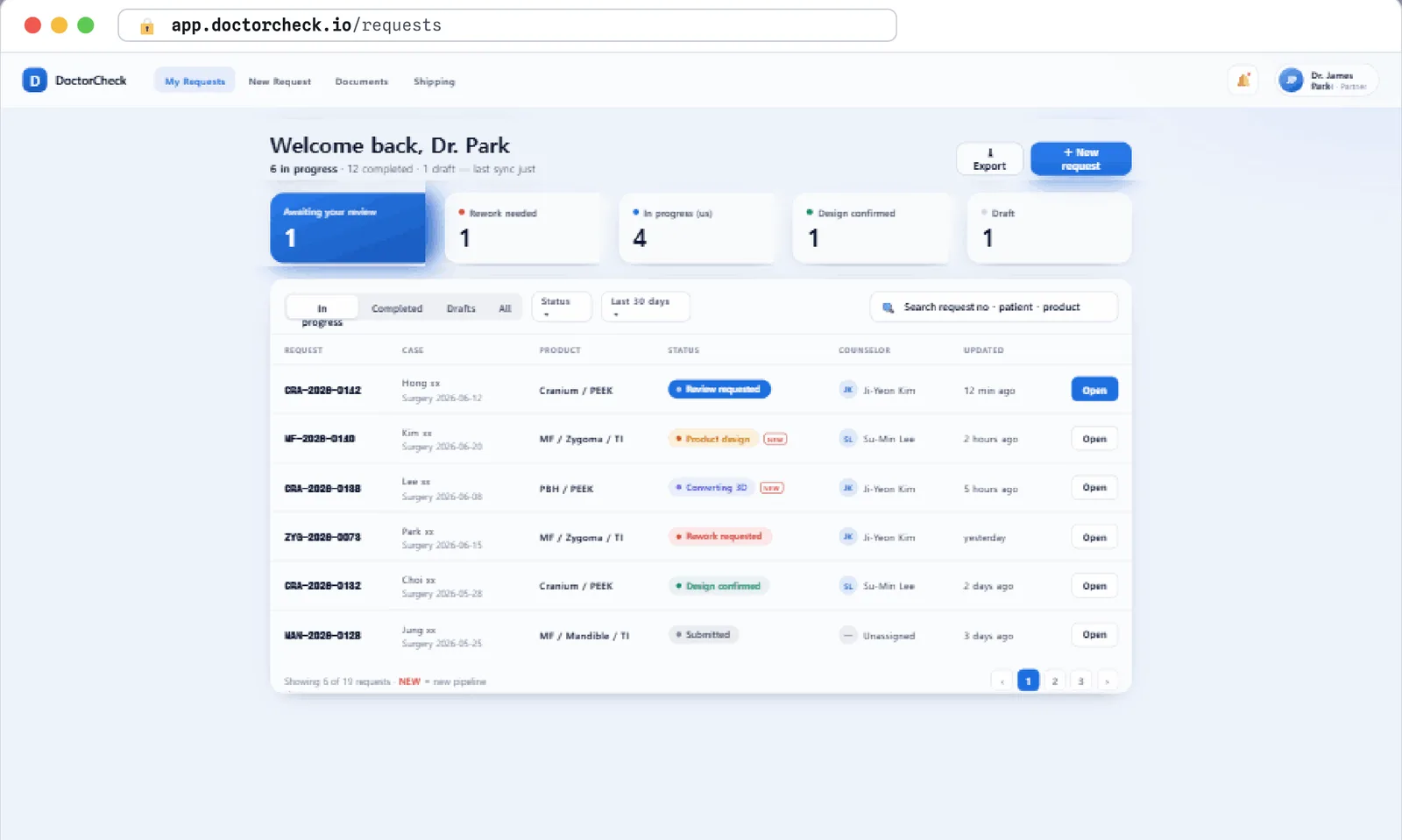Click SL avatar in CRA-2026-0132 row

(847, 586)
